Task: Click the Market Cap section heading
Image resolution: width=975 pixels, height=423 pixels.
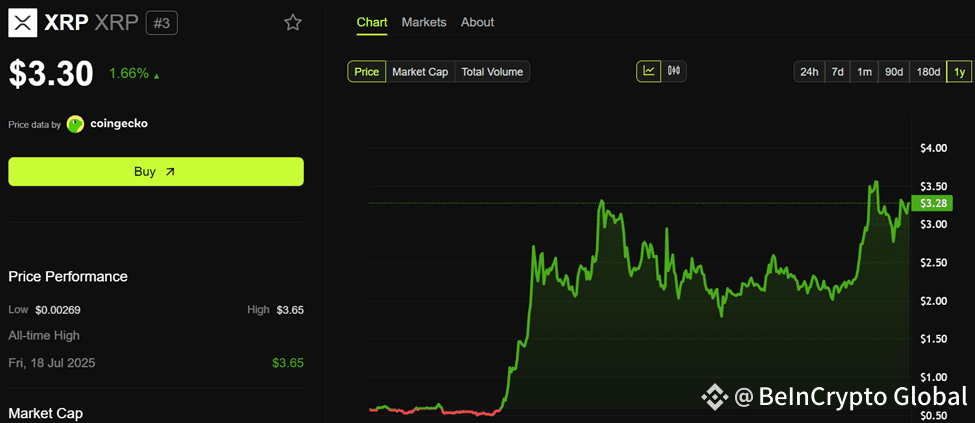Action: tap(45, 413)
